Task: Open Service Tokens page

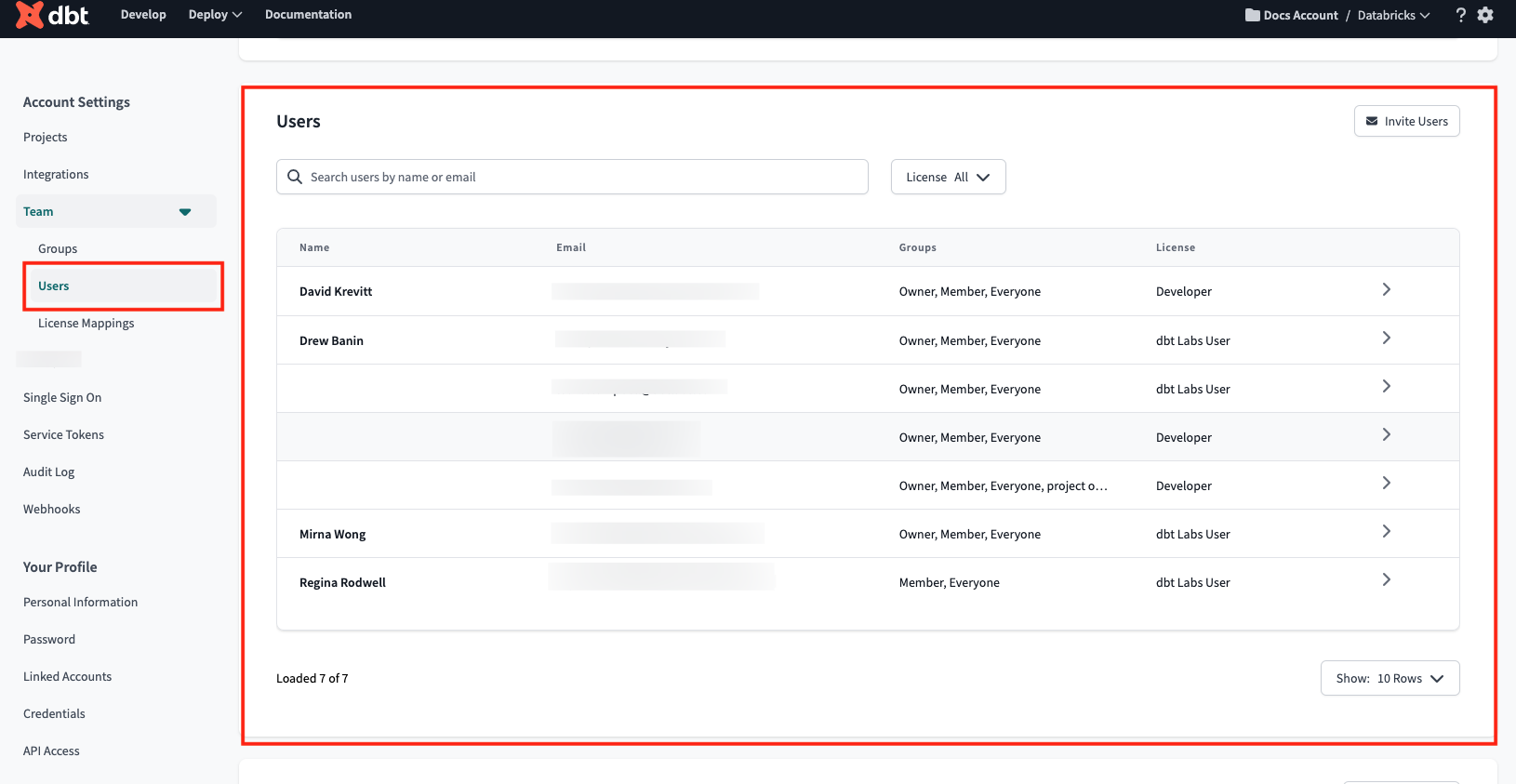Action: point(63,434)
